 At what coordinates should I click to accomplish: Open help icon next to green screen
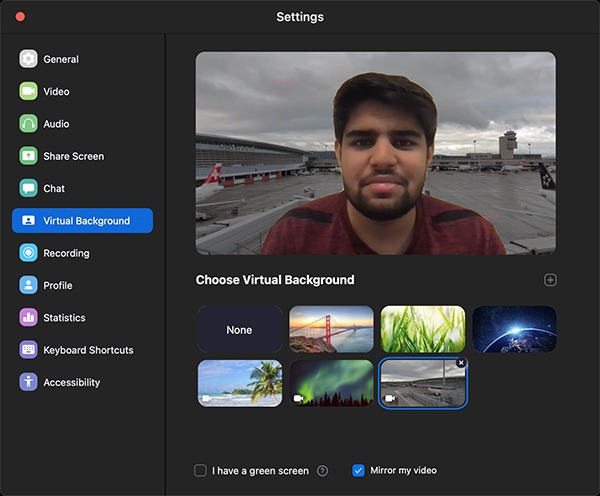(322, 471)
